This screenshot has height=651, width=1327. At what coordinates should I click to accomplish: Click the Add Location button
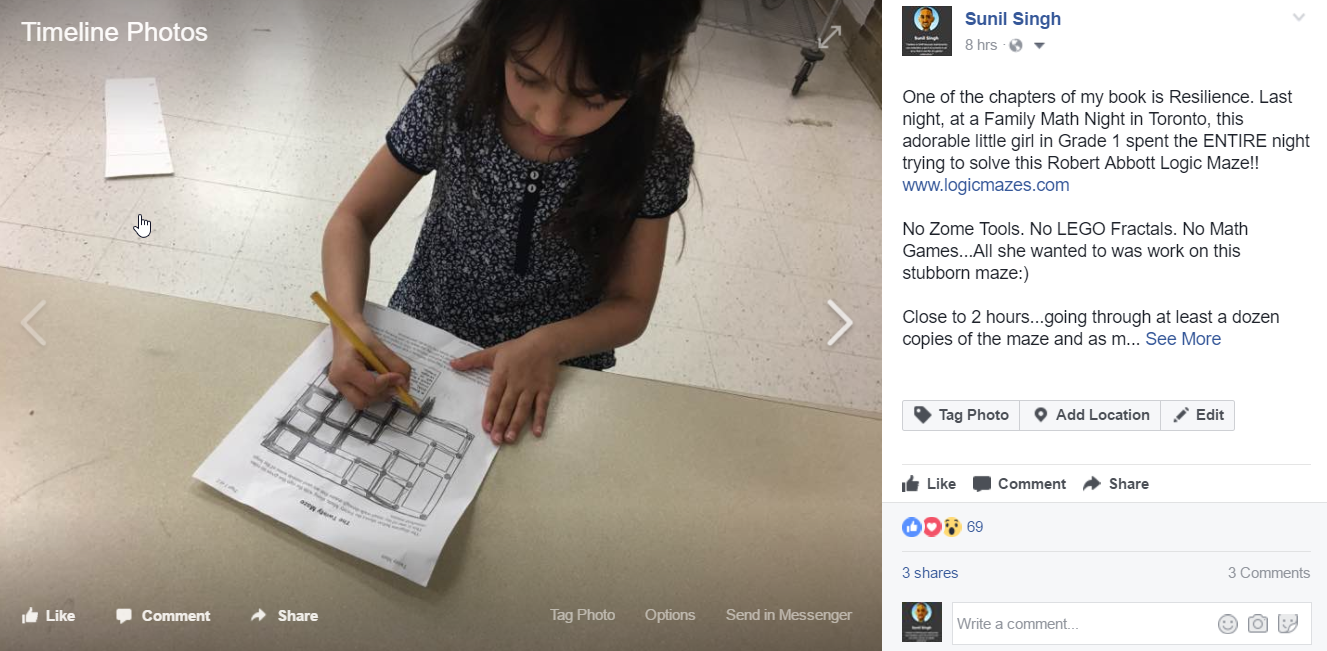coord(1090,415)
